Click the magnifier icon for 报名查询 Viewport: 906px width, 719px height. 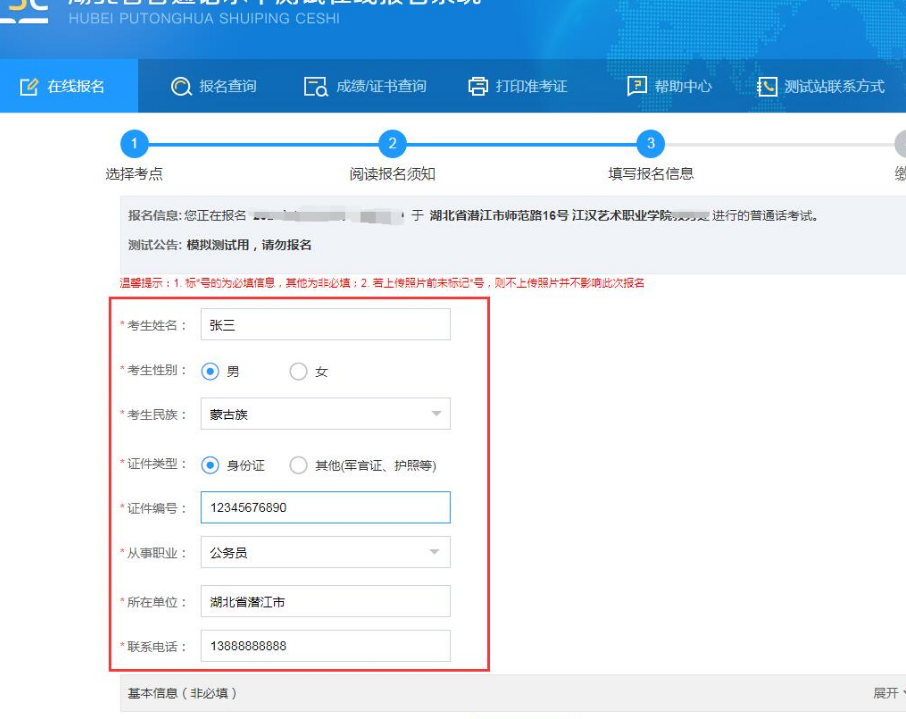click(x=181, y=87)
